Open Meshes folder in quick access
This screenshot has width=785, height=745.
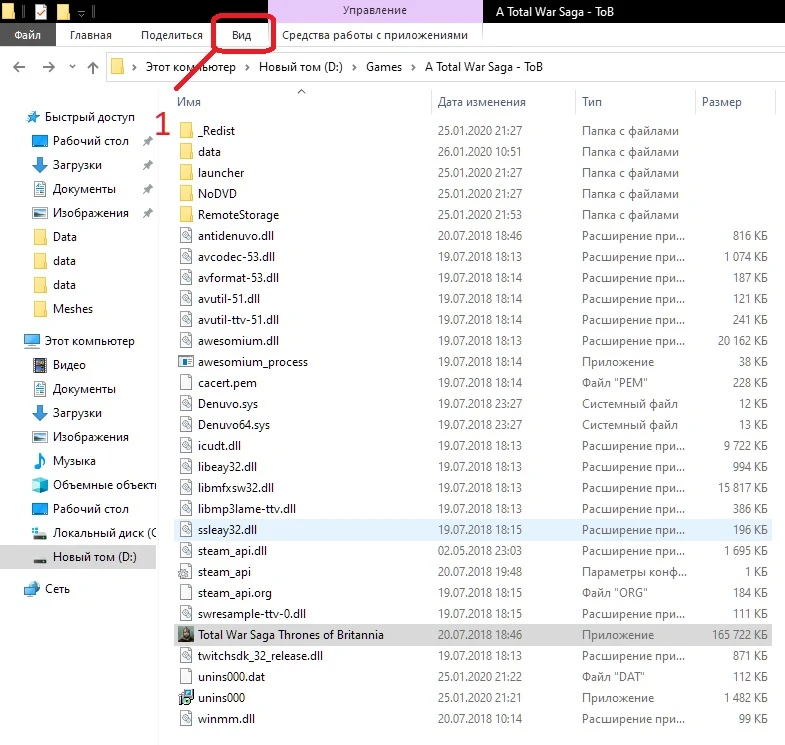tap(73, 308)
